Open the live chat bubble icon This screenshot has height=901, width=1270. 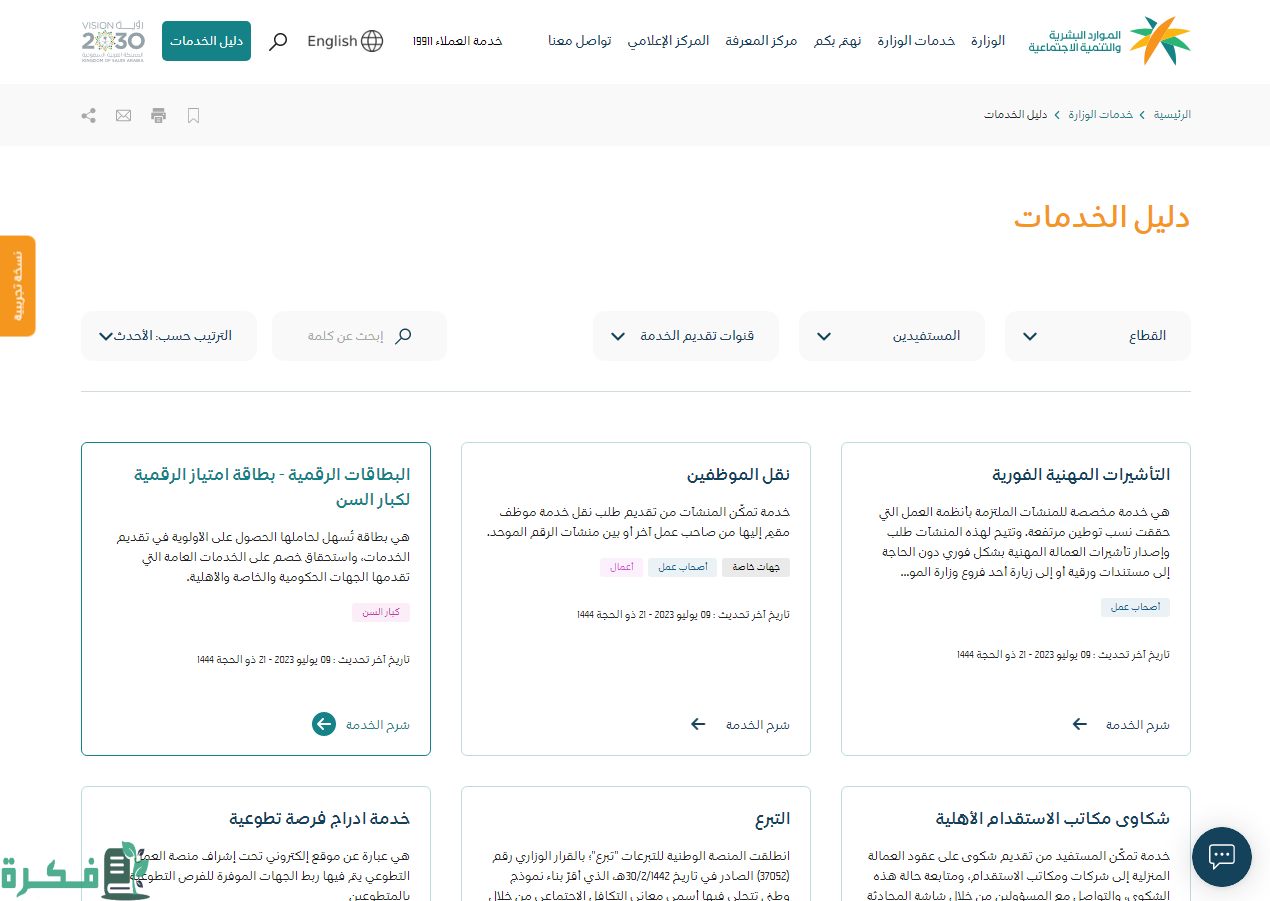click(x=1221, y=856)
